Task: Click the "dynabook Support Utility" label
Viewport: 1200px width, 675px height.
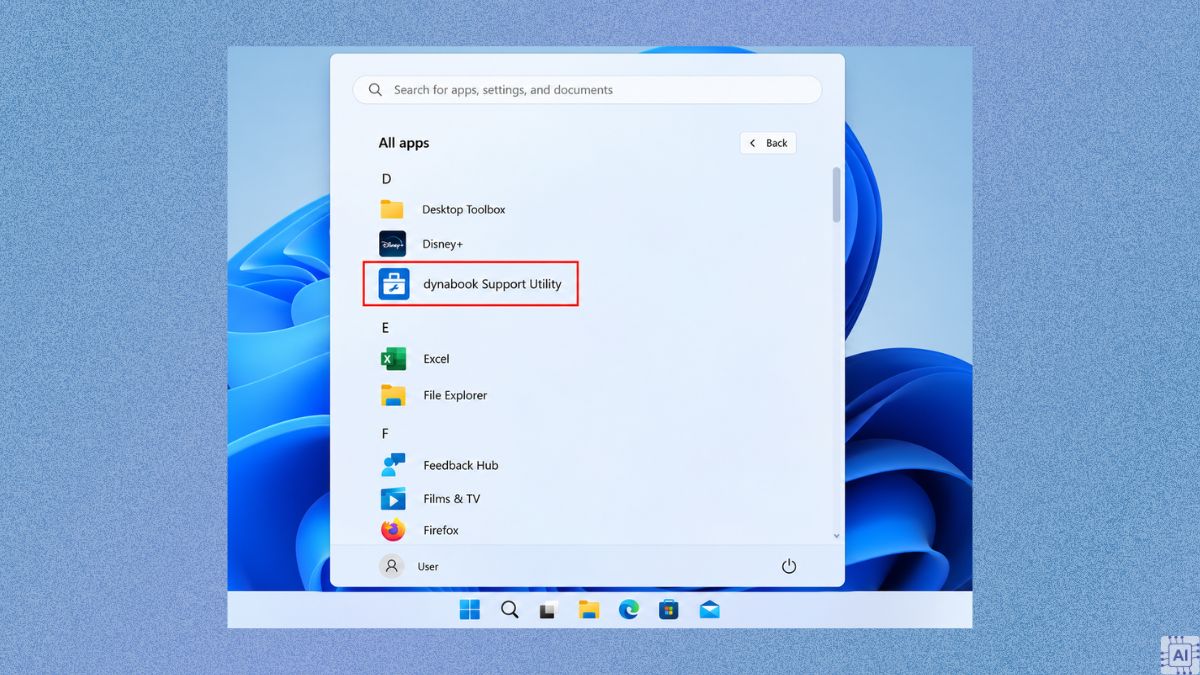Action: tap(492, 284)
